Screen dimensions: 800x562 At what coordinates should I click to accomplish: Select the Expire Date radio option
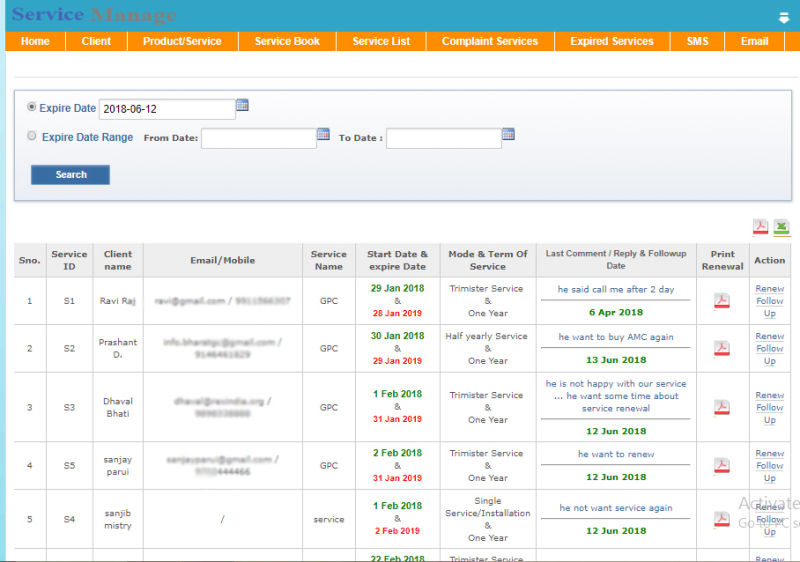pyautogui.click(x=32, y=107)
